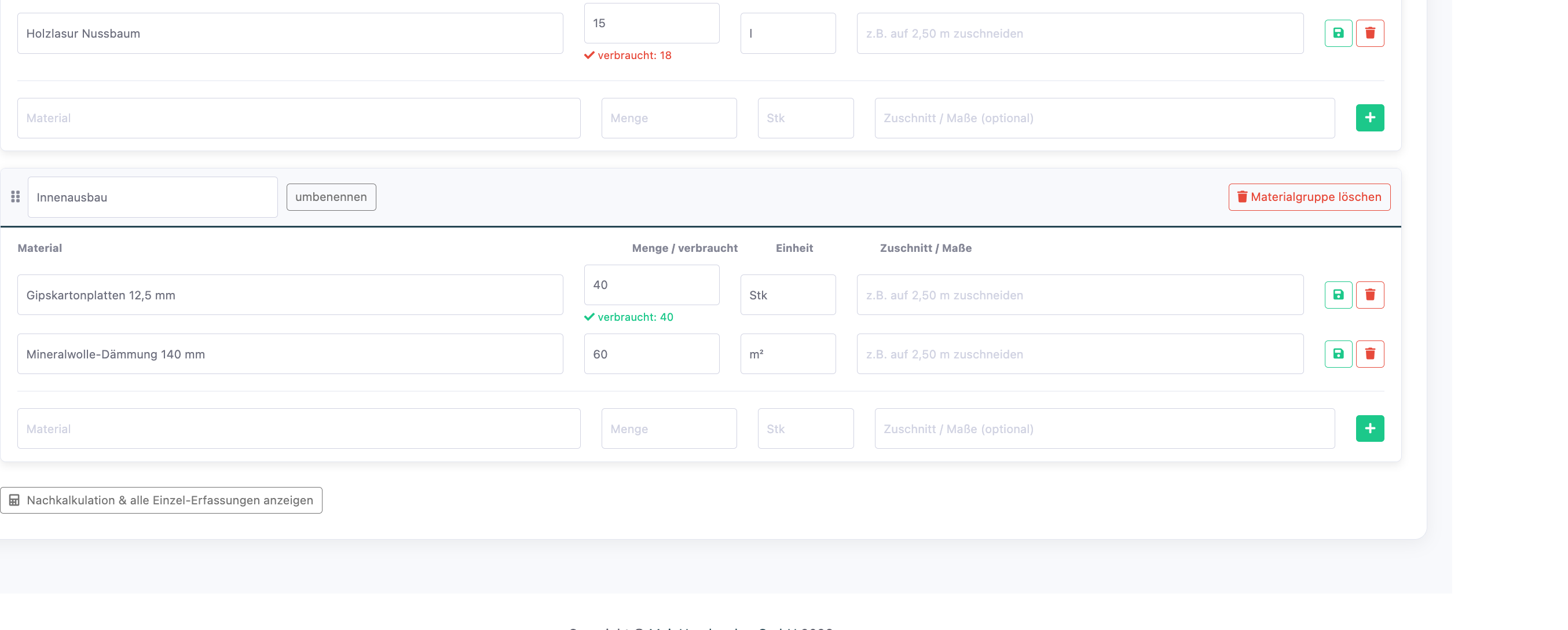Edit the Mineralwolle quantity field showing 60
This screenshot has height=630, width=1568.
[x=652, y=354]
